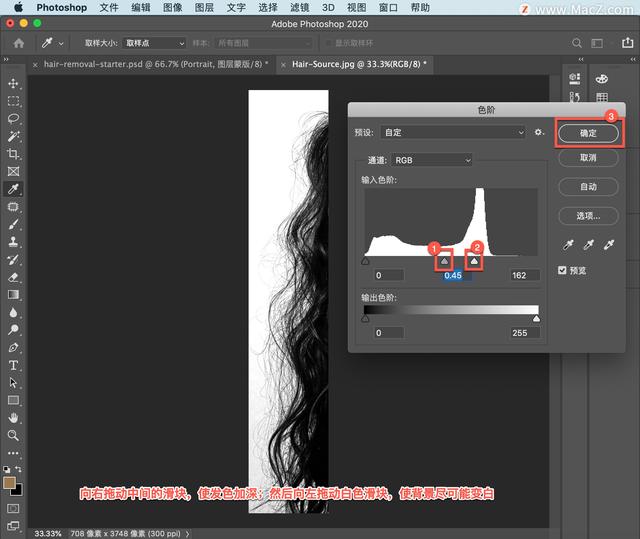Sample white point with Levels eyedropper
The height and width of the screenshot is (539, 640).
[609, 244]
